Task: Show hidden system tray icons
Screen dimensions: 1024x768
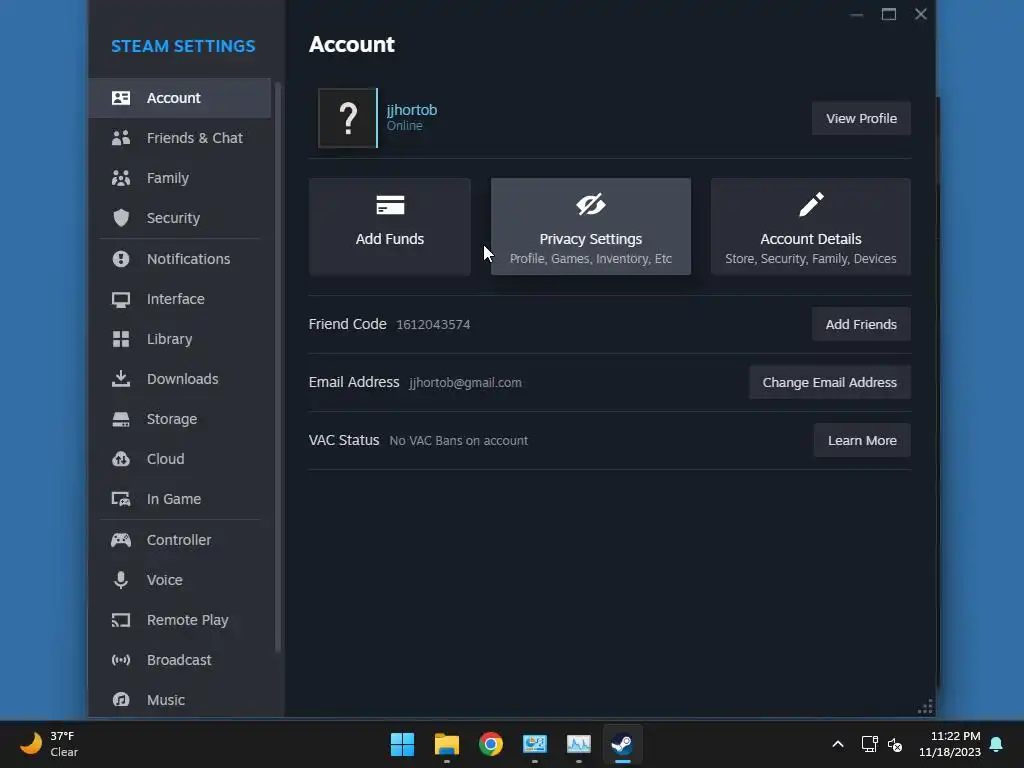Action: pyautogui.click(x=838, y=744)
